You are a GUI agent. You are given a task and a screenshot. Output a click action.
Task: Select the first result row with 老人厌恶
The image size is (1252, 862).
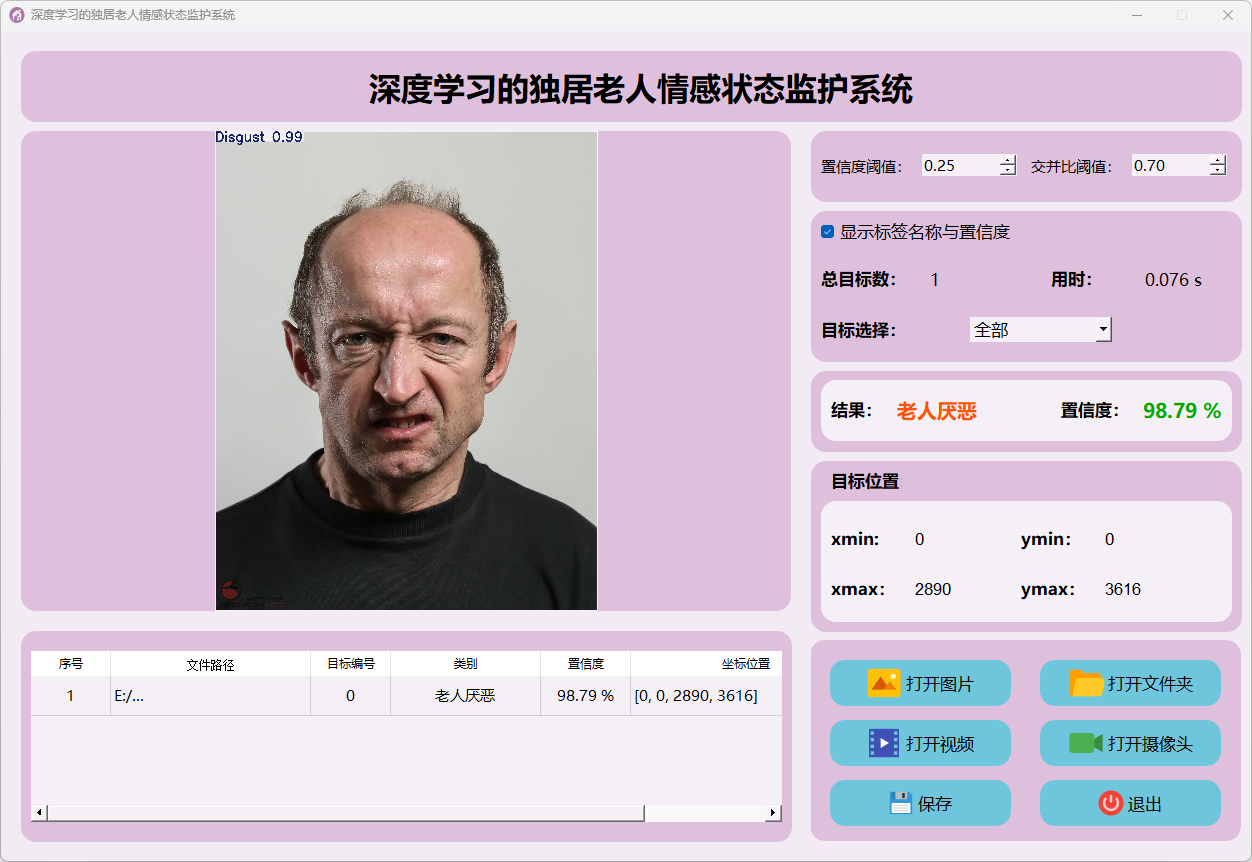pos(465,696)
